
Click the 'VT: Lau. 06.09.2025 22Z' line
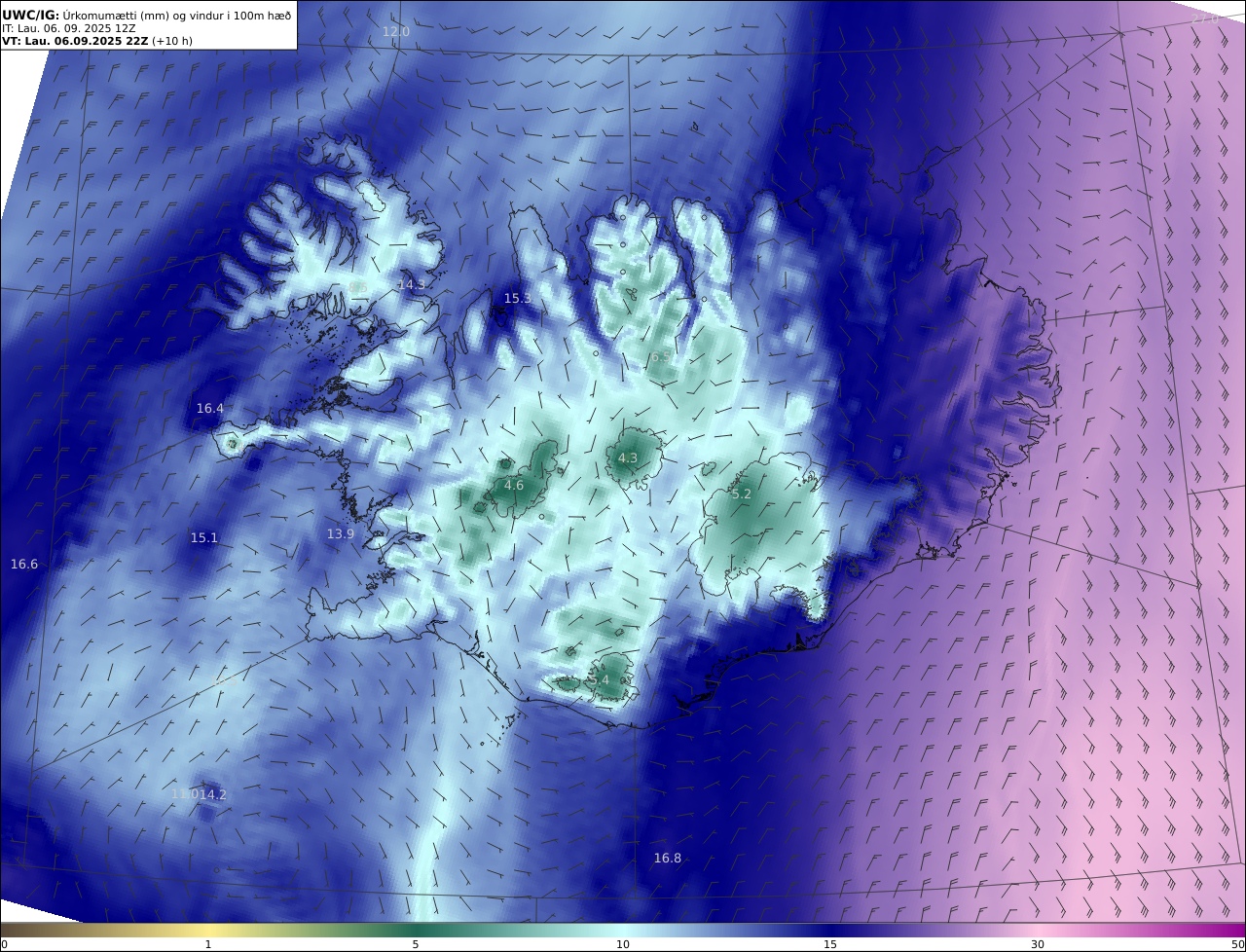pos(76,41)
